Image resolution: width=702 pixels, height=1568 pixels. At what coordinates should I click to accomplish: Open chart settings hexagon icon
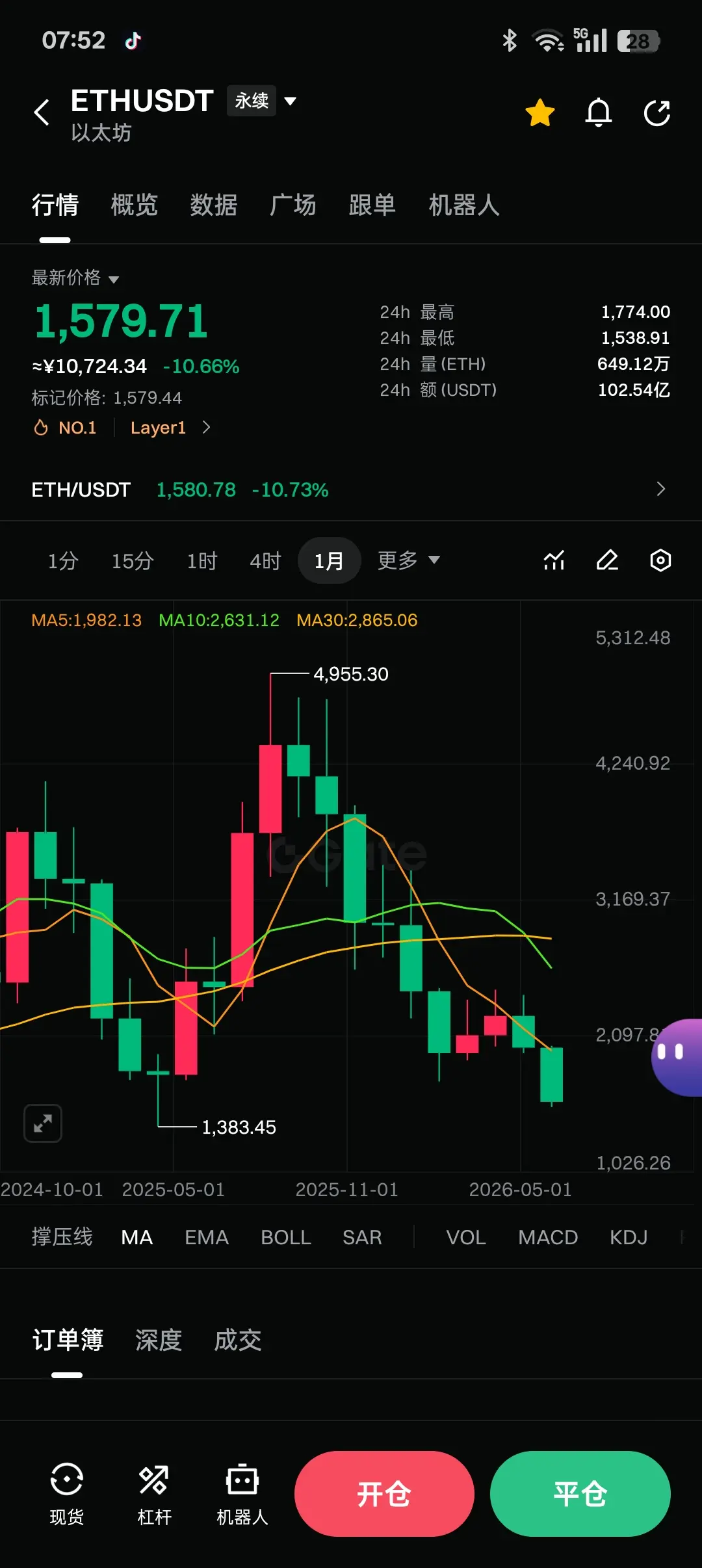pyautogui.click(x=660, y=560)
